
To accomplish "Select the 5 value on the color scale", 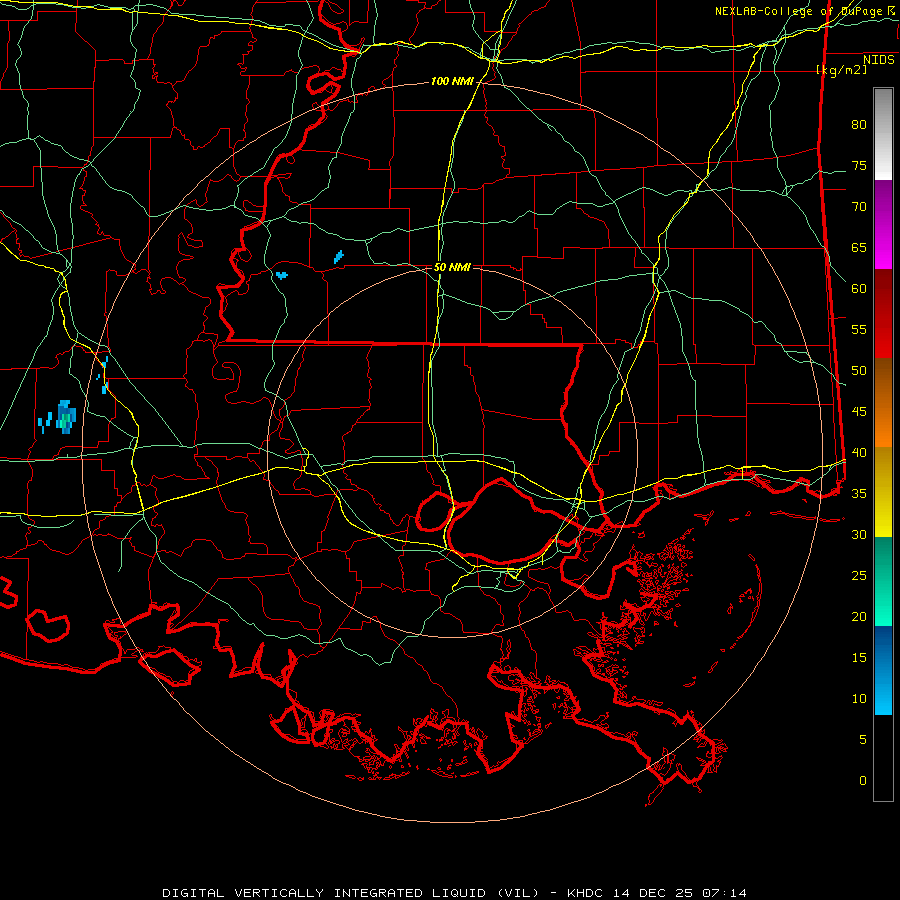I will click(x=863, y=740).
